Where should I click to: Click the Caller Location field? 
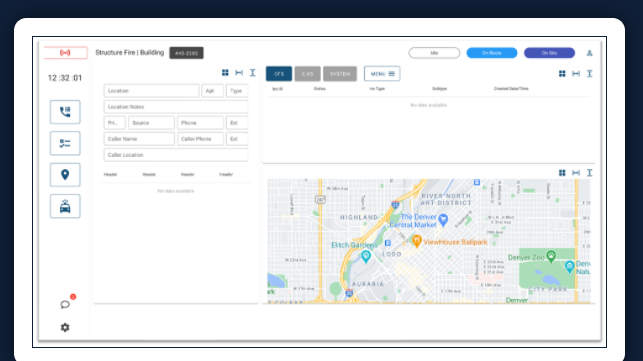(176, 155)
